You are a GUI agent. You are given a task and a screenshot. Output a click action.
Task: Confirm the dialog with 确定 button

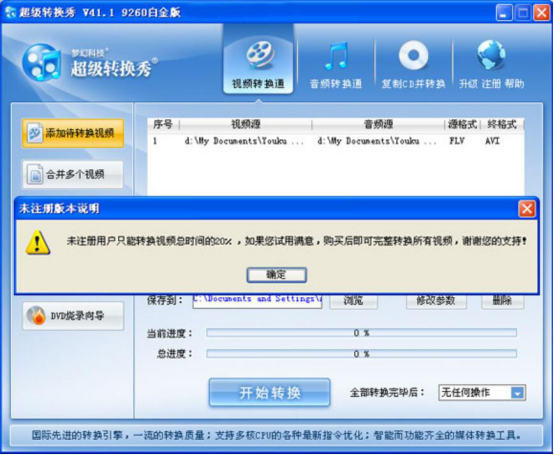(277, 275)
